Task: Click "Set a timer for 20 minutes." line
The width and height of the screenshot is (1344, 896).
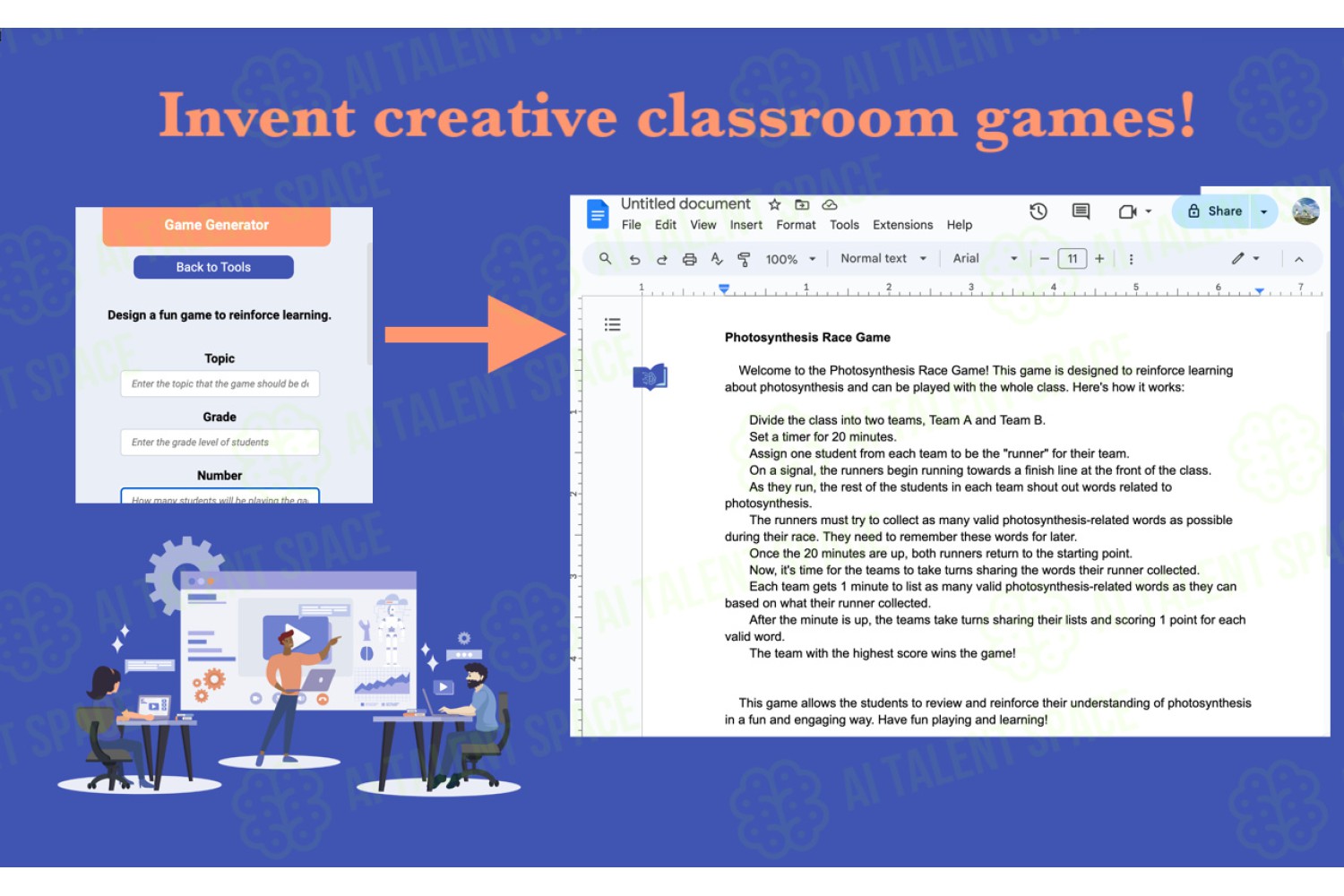Action: pyautogui.click(x=823, y=437)
